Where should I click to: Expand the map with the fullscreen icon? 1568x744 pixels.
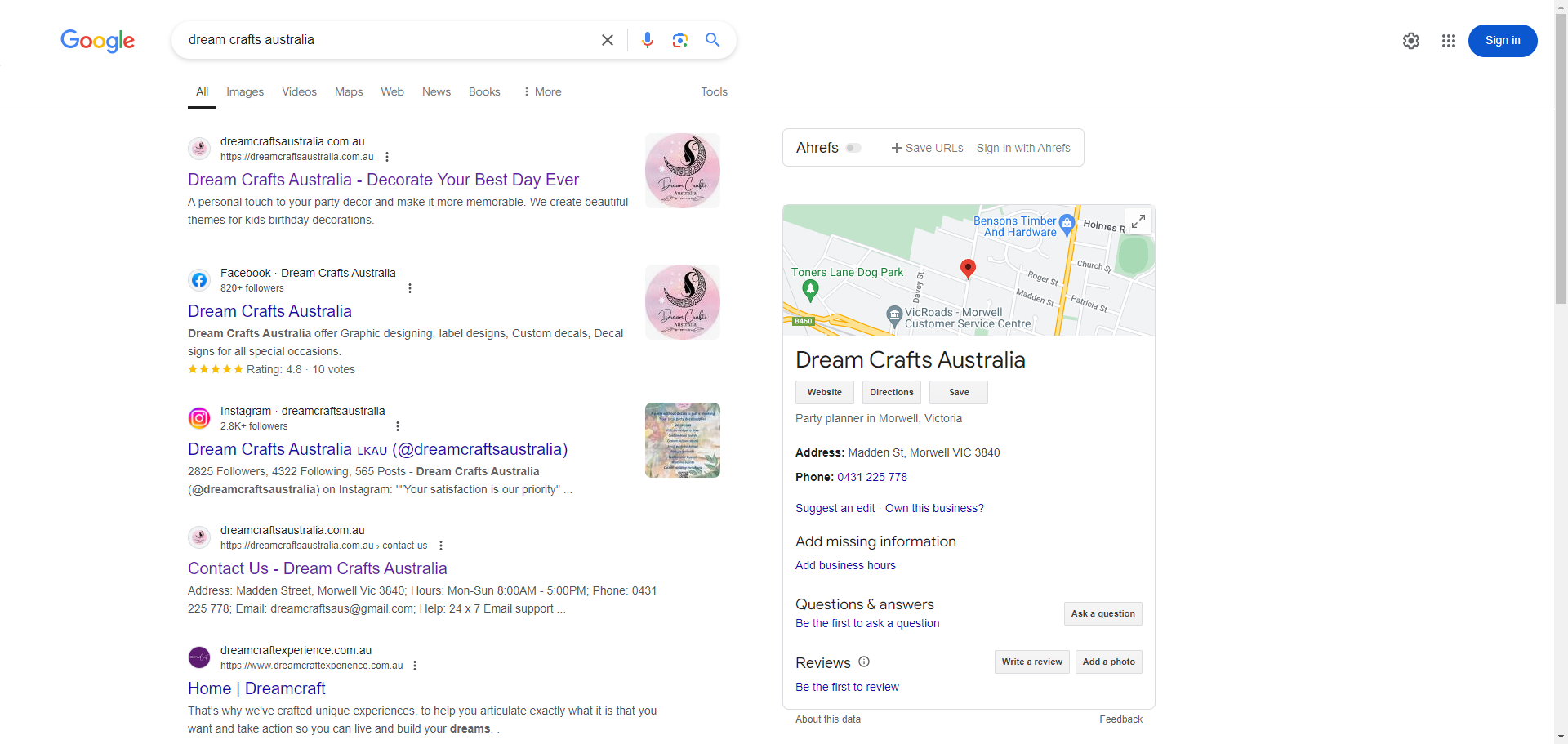coord(1138,221)
